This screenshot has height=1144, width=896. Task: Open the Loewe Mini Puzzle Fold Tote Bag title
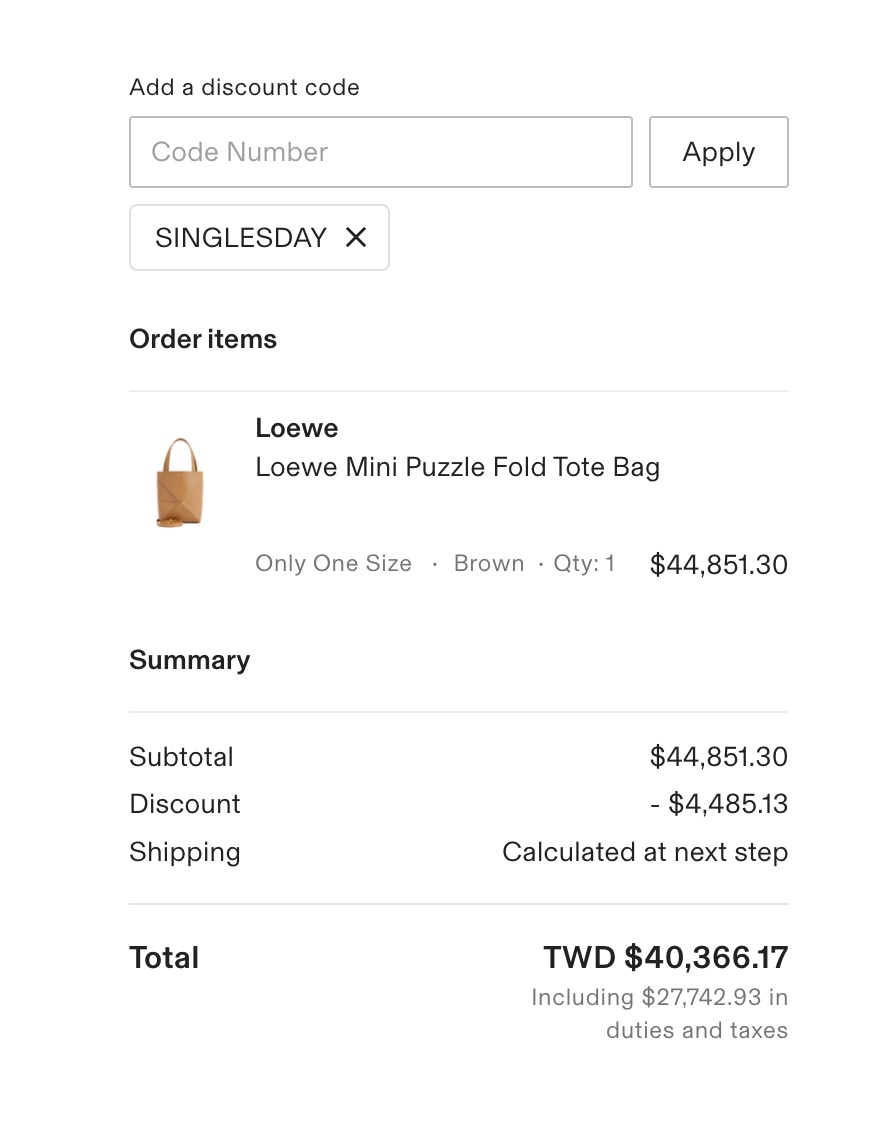pos(457,467)
